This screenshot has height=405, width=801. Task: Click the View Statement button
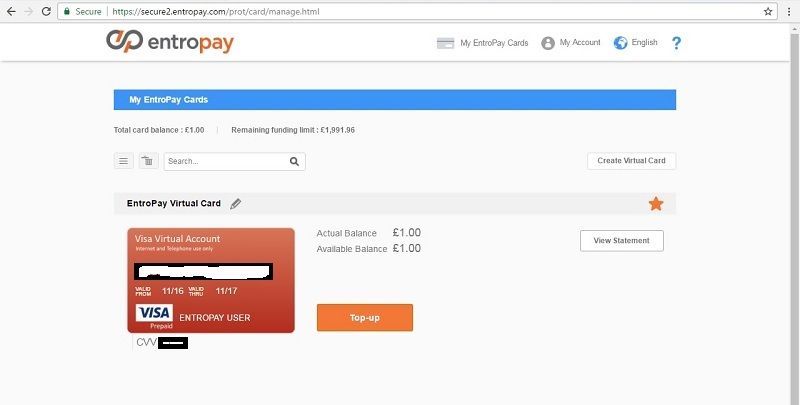point(622,241)
